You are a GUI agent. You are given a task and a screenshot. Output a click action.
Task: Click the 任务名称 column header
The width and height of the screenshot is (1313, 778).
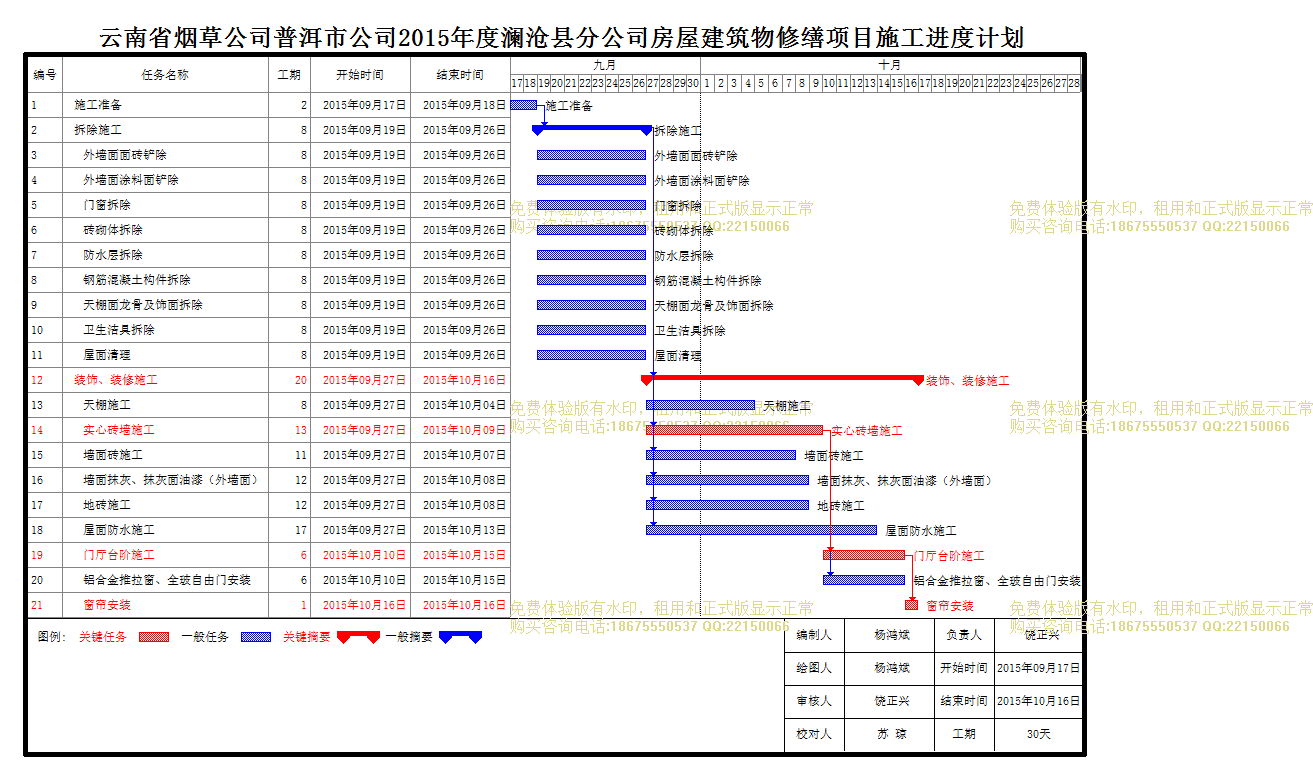click(x=165, y=75)
